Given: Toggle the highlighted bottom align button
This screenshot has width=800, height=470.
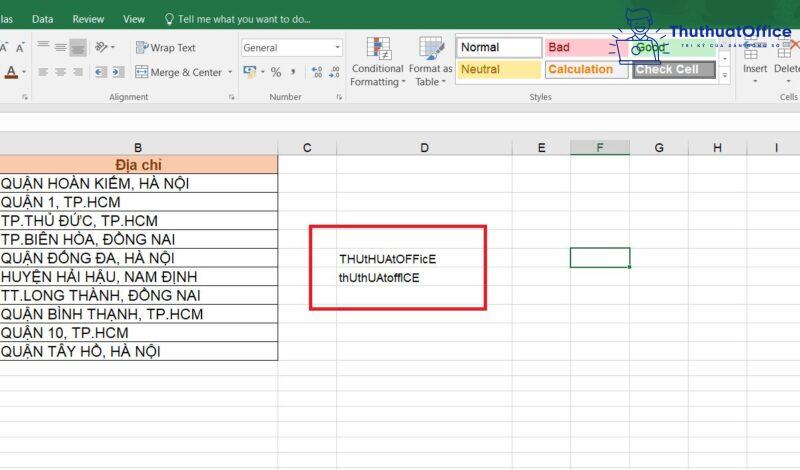Looking at the screenshot, I should pos(78,47).
